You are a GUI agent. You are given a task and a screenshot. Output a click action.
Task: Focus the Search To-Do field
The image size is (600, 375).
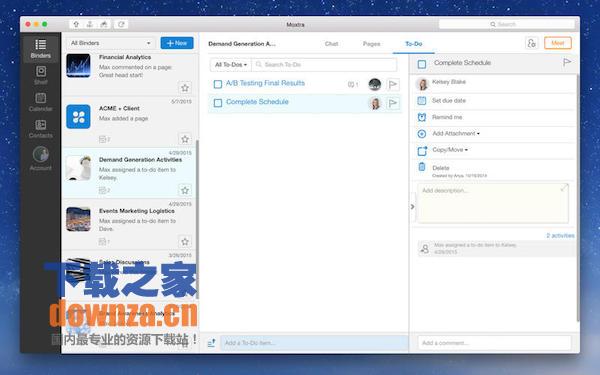(324, 65)
